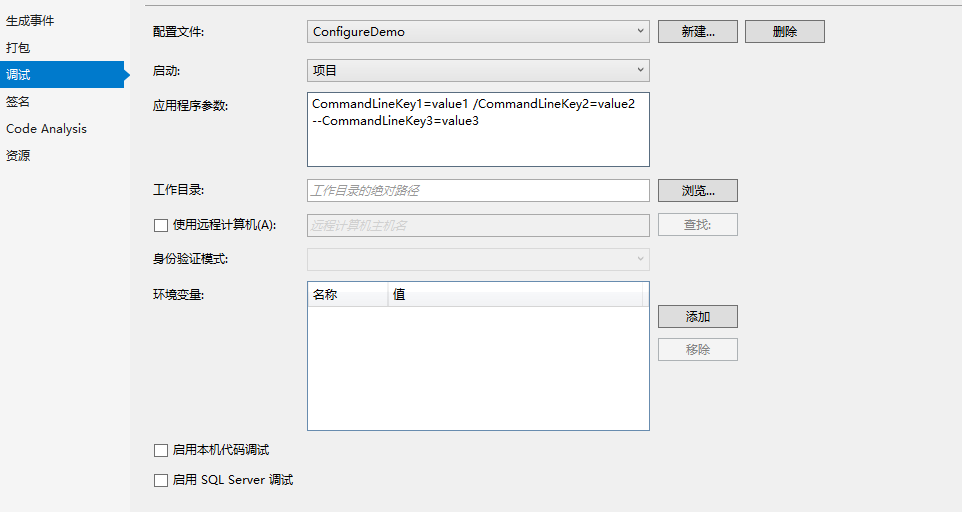
Task: Toggle the 启用 SQL Server 调试 checkbox
Action: tap(161, 480)
